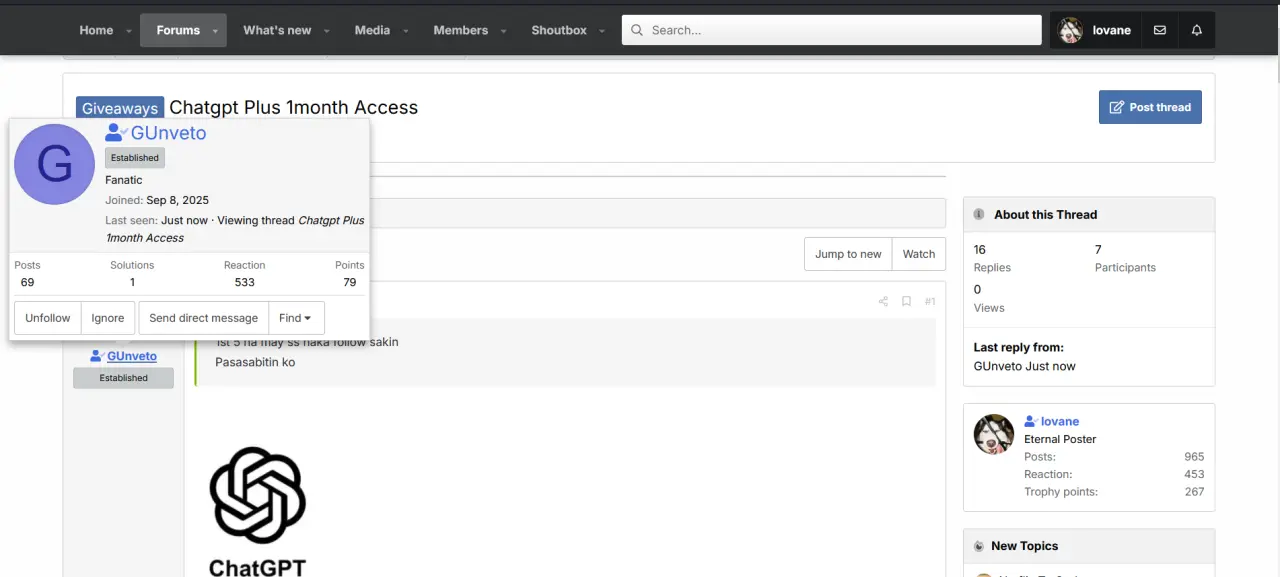Screen dimensions: 1280x577
Task: Expand the Home menu dropdown arrow
Action: pos(129,31)
